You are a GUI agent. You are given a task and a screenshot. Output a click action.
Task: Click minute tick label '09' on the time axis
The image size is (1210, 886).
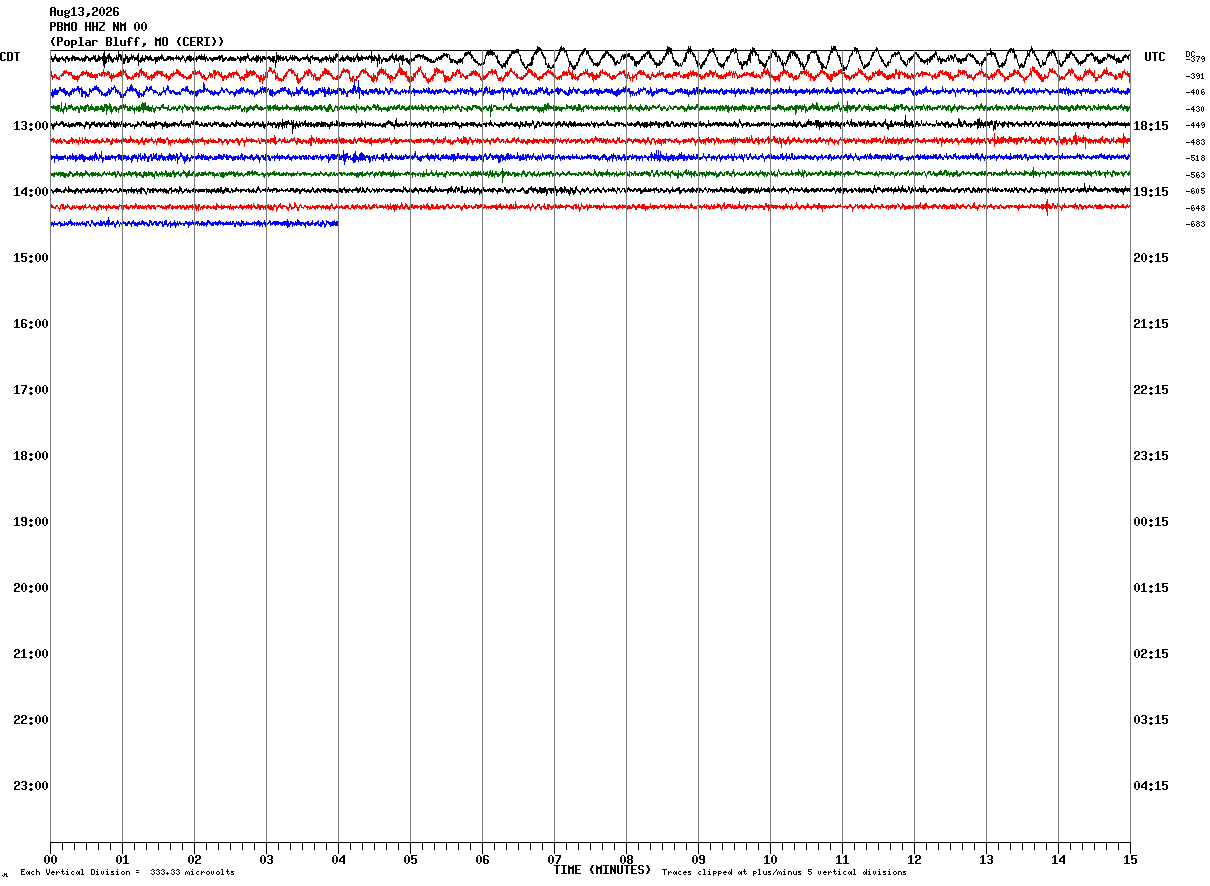(698, 860)
